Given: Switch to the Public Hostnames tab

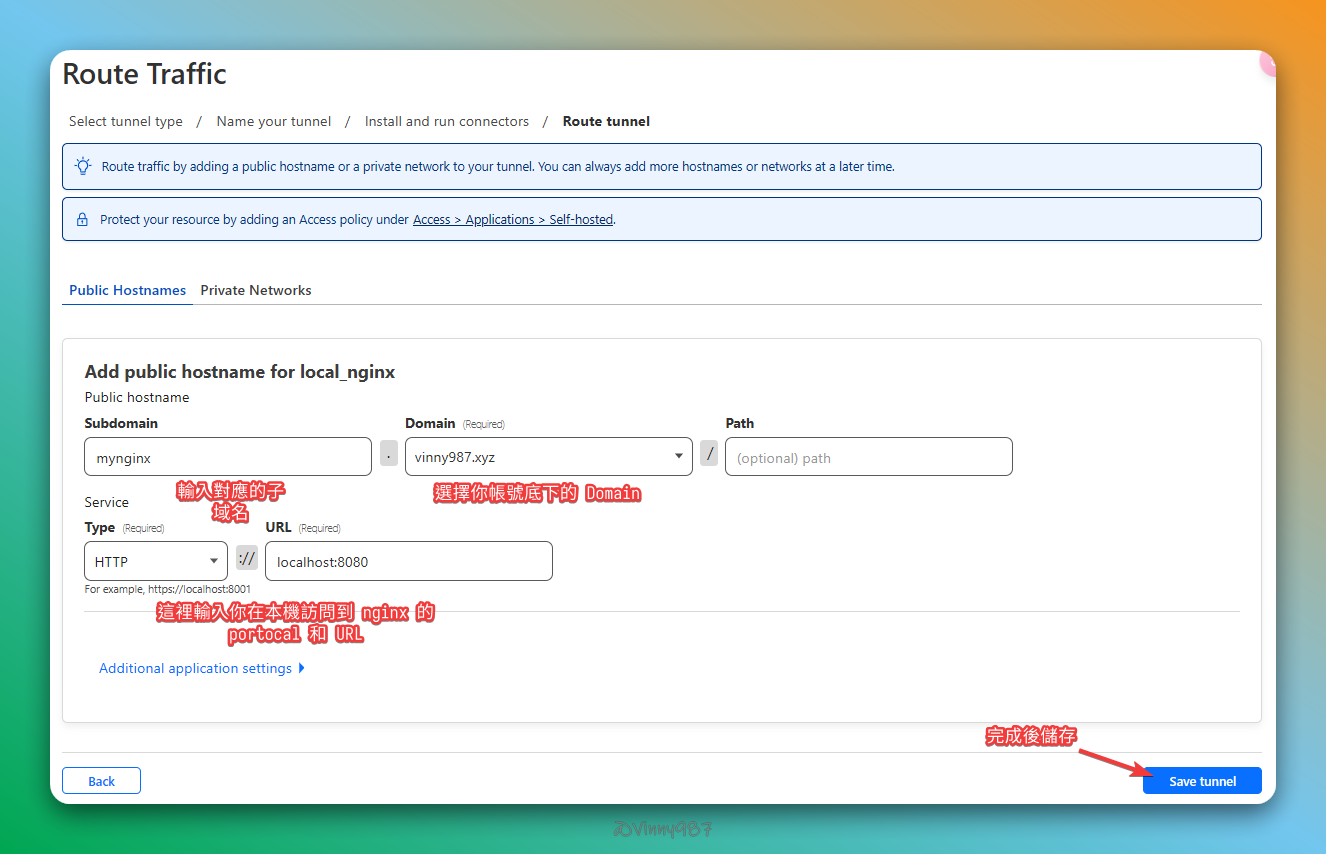Looking at the screenshot, I should pyautogui.click(x=127, y=291).
